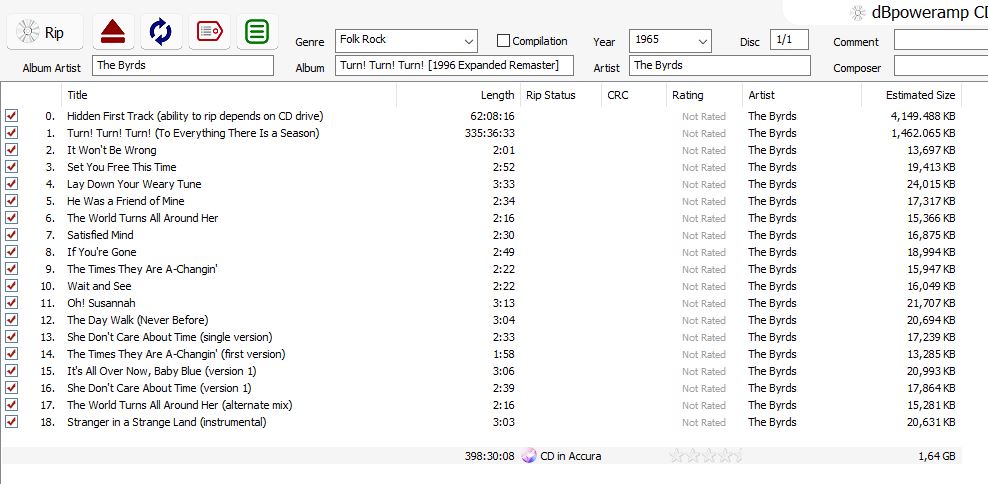Set album rating using bottom stars
The image size is (988, 484).
[x=705, y=456]
